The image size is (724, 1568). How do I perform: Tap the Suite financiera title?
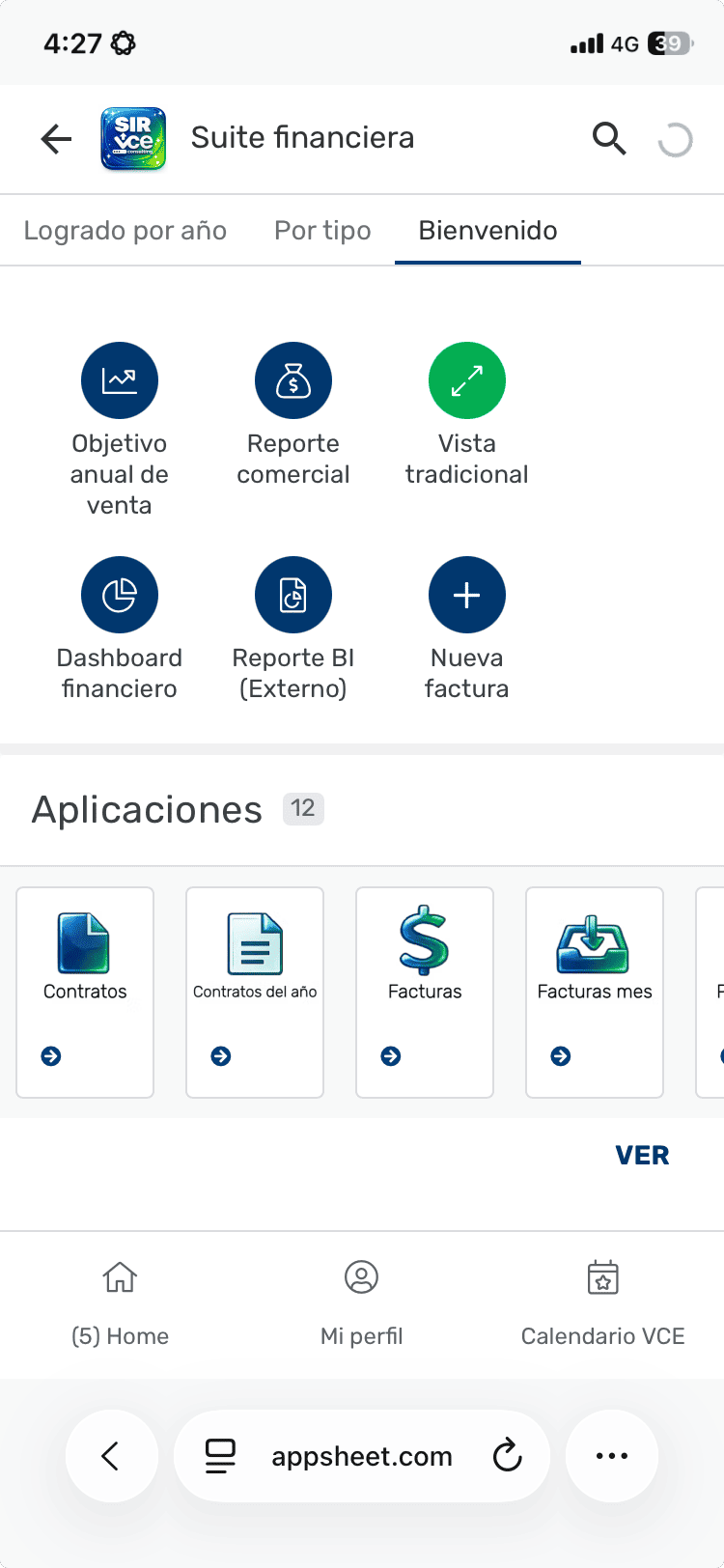302,138
